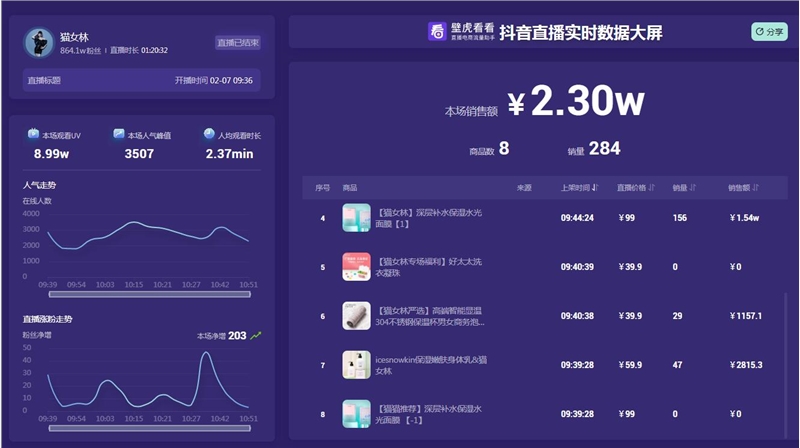Open thumbnail of 高端智能显温保温杯 product
The image size is (800, 448).
[x=356, y=316]
